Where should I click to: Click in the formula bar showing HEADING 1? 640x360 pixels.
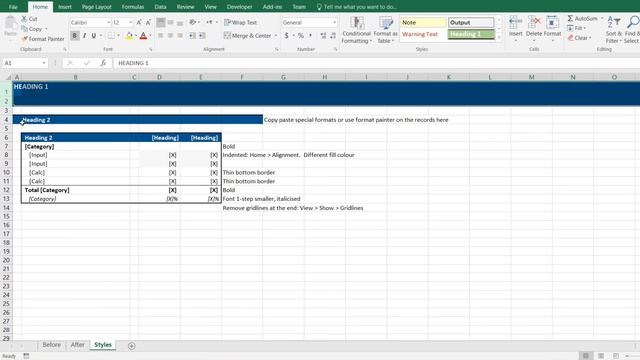click(x=376, y=63)
